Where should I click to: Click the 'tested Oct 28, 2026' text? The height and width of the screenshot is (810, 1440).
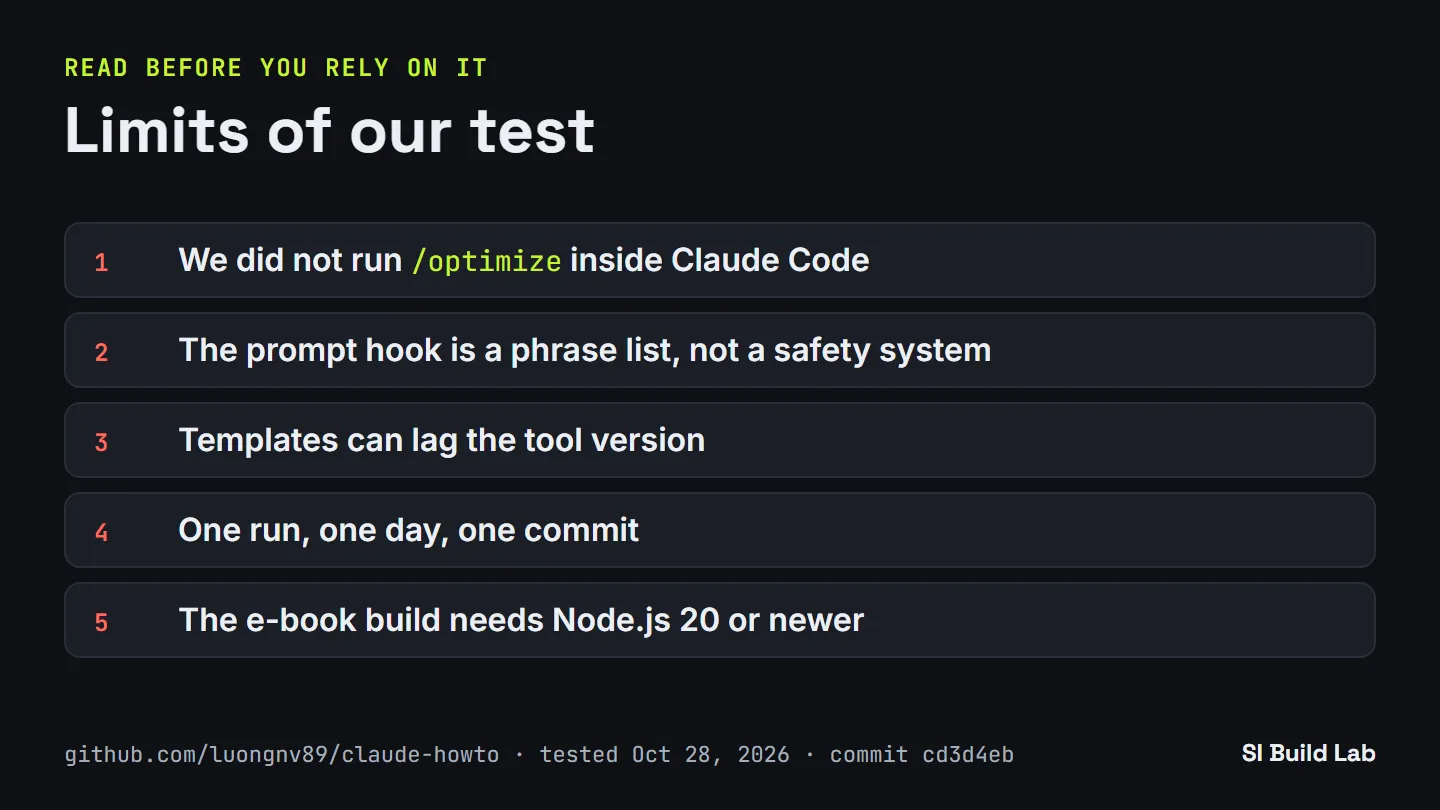[x=664, y=754]
